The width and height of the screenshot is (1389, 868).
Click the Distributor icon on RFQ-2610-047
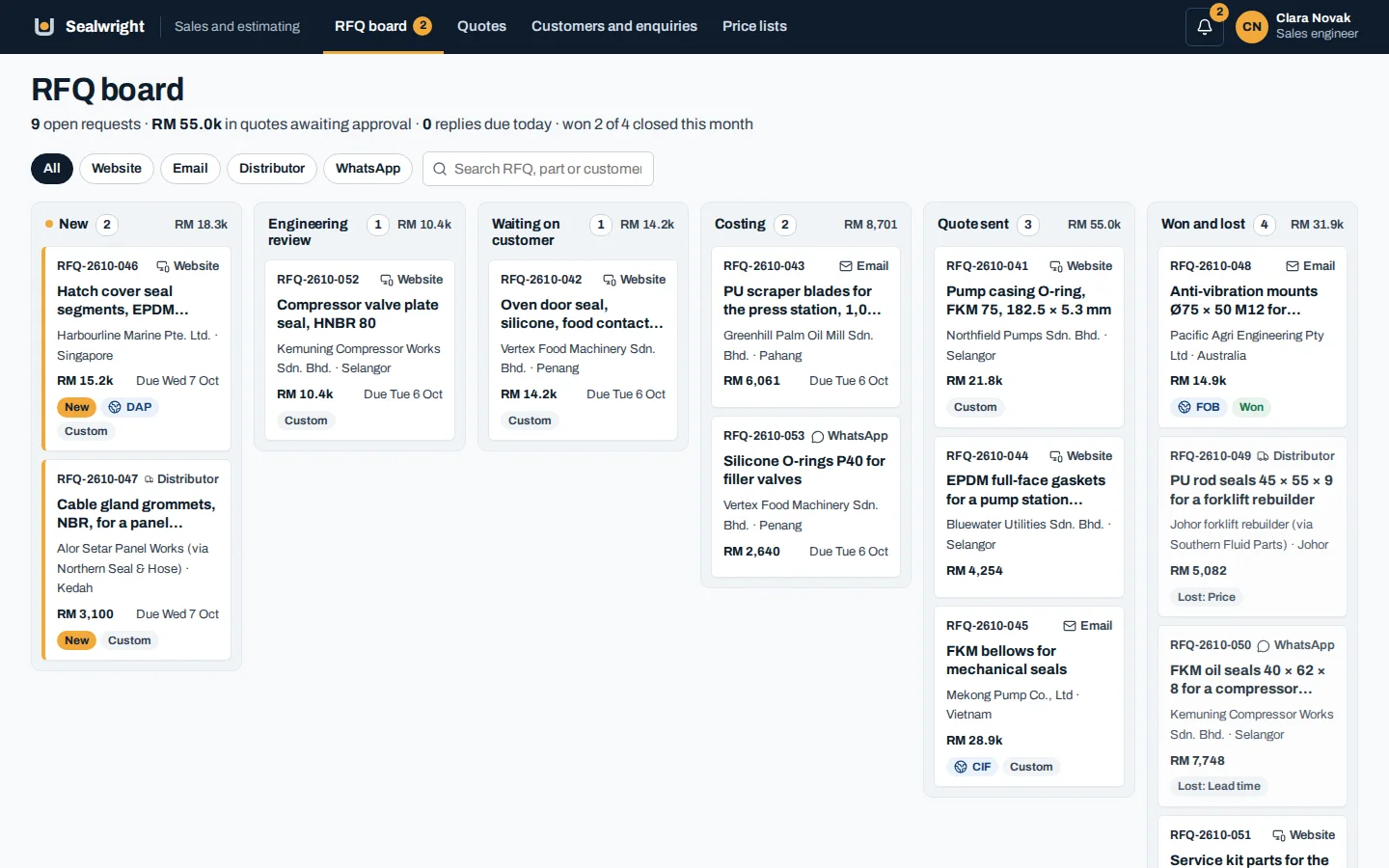[x=149, y=479]
